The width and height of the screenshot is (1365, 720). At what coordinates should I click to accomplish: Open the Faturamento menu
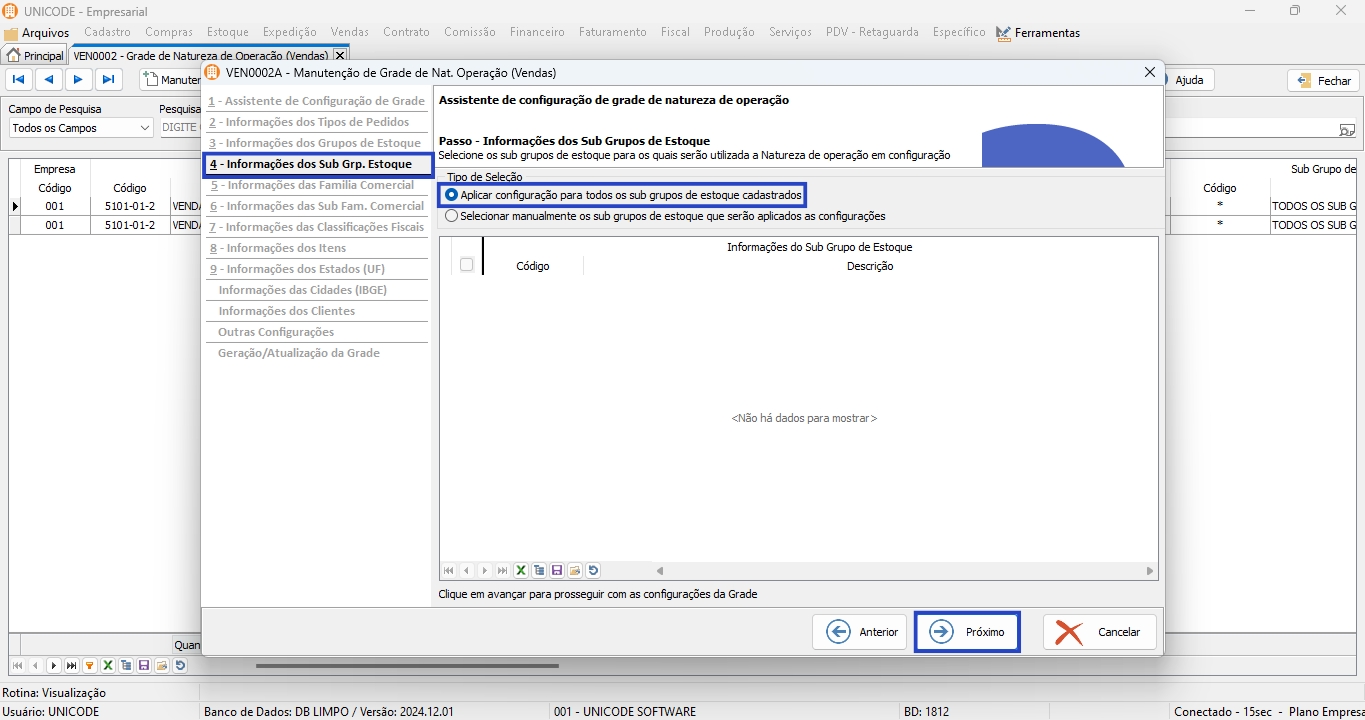612,32
